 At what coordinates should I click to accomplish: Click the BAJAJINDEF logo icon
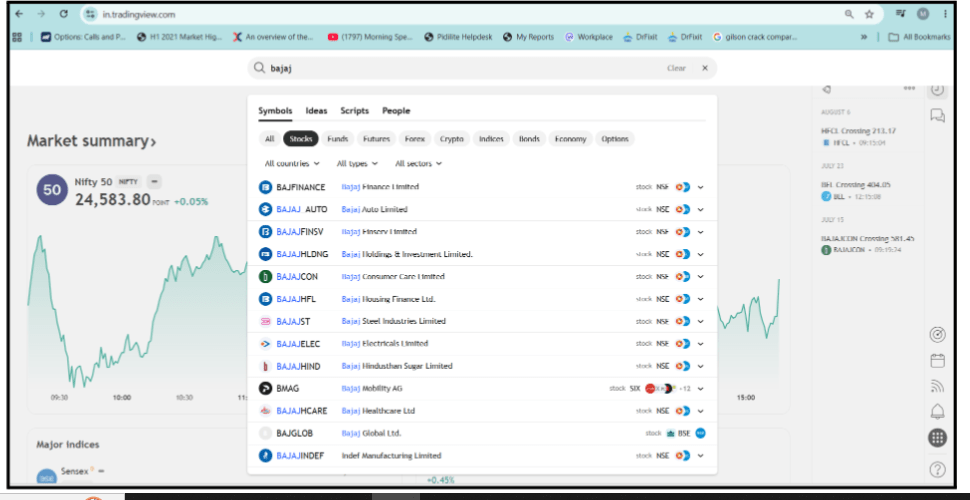(x=265, y=455)
